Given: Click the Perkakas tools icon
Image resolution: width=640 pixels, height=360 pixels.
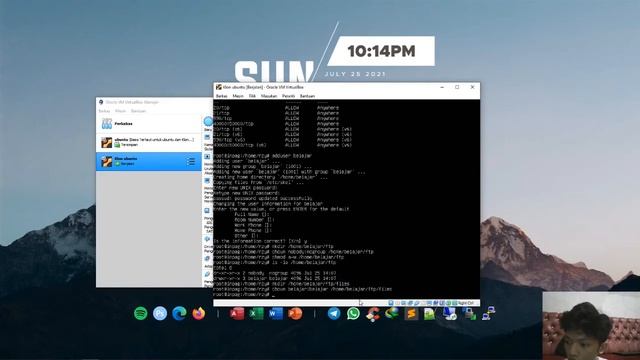Looking at the screenshot, I should coord(107,124).
